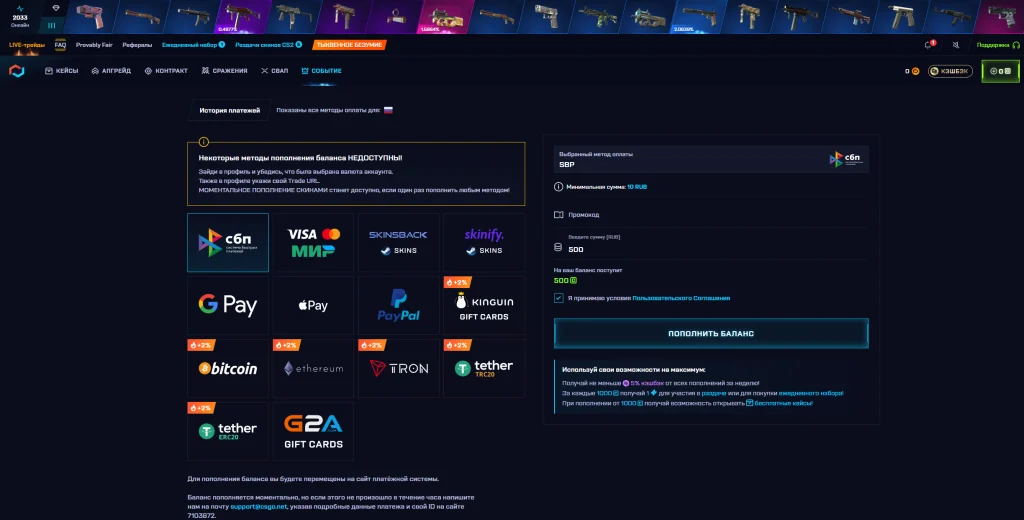Select the СБП payment method tile
This screenshot has width=1024, height=520.
tap(228, 242)
